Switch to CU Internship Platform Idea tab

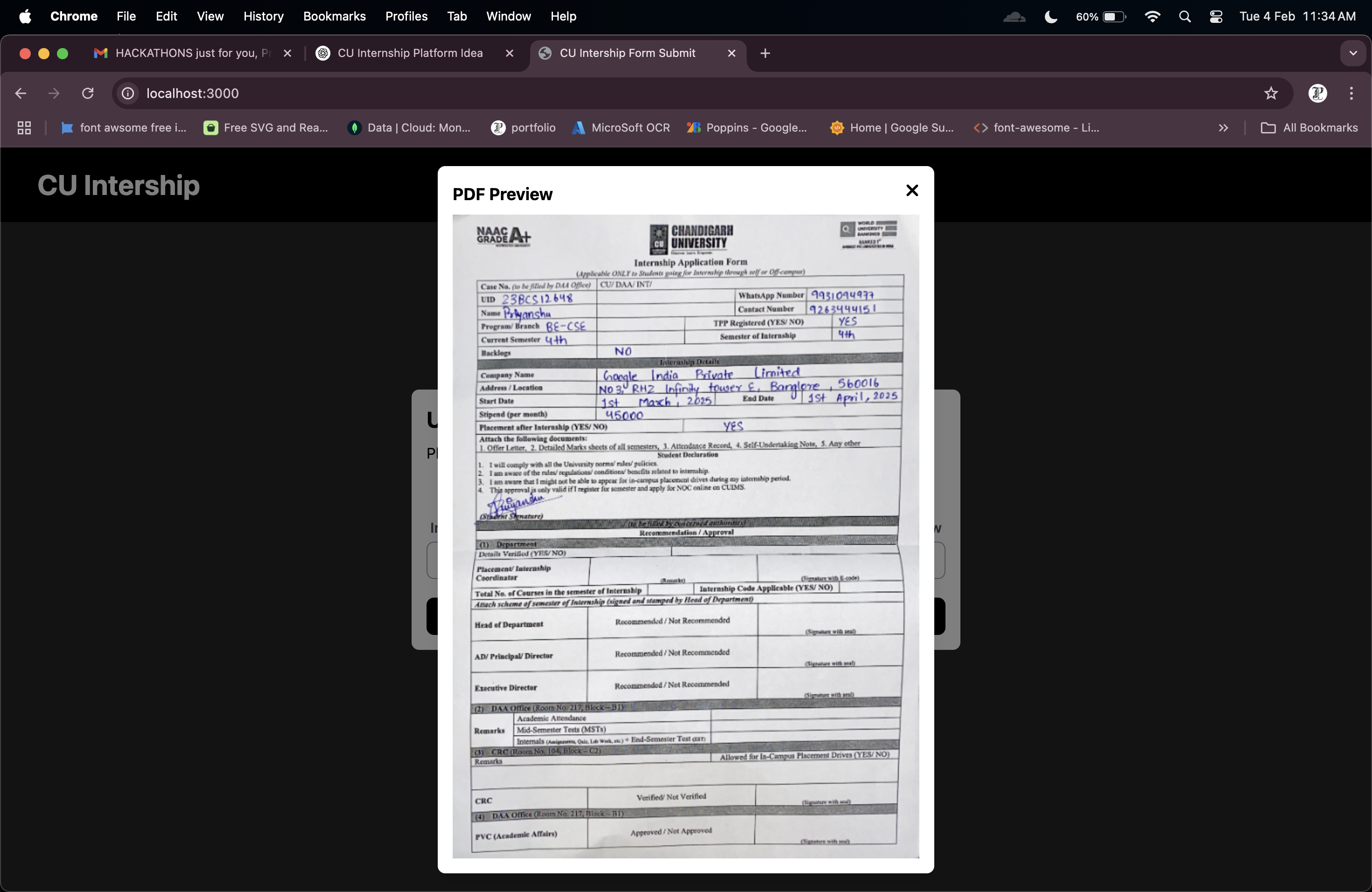point(409,54)
